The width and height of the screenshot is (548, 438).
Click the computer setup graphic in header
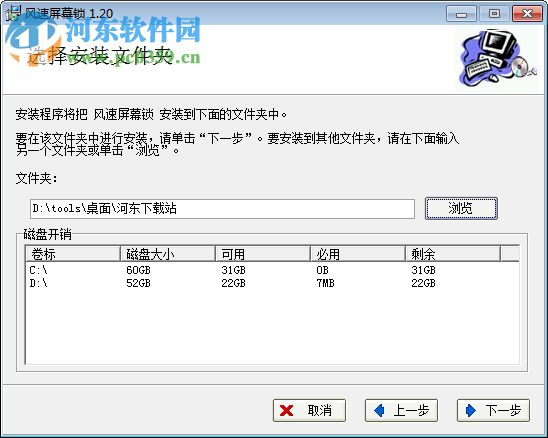click(498, 58)
